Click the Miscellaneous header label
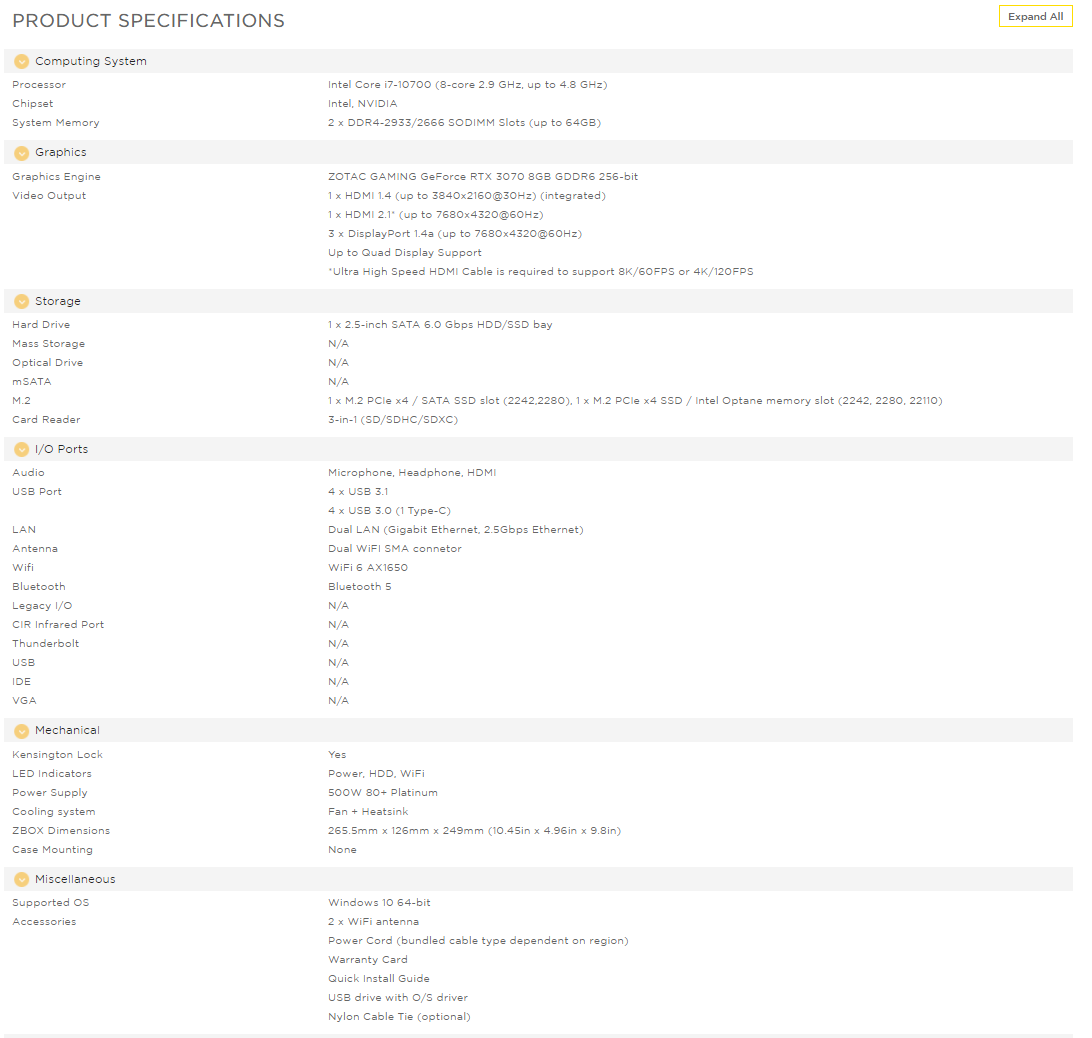The height and width of the screenshot is (1038, 1092). pyautogui.click(x=75, y=879)
